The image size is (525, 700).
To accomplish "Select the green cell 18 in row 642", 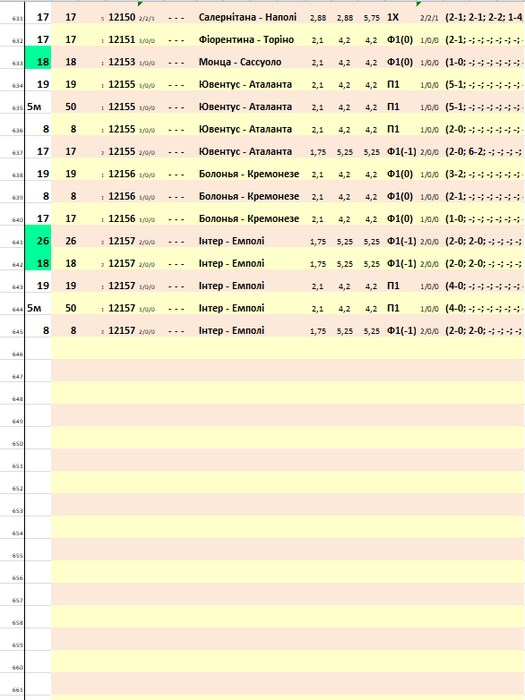I will [x=38, y=259].
